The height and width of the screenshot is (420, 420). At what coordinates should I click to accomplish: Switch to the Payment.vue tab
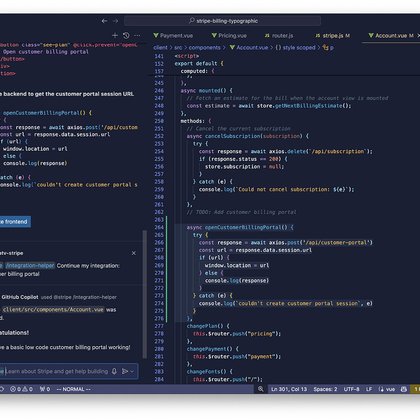click(x=173, y=36)
